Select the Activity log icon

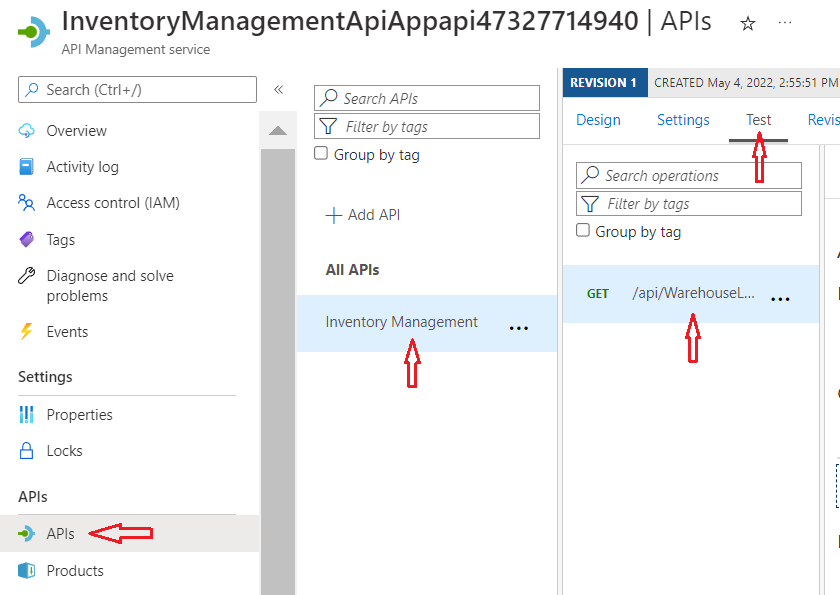tap(24, 166)
